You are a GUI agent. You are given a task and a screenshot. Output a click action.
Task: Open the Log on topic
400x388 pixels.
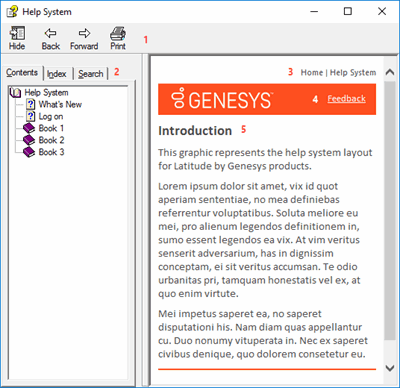coord(51,116)
